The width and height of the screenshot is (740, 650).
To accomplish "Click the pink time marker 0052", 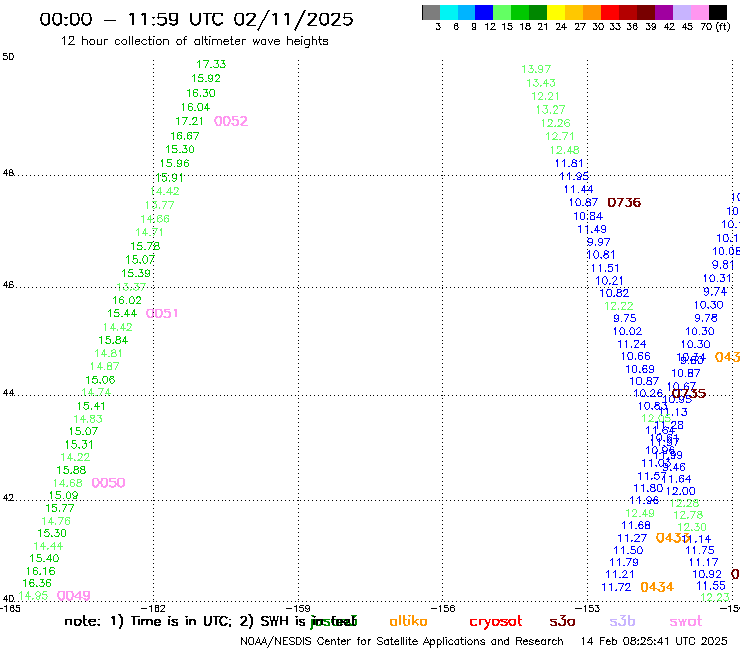I will (231, 121).
